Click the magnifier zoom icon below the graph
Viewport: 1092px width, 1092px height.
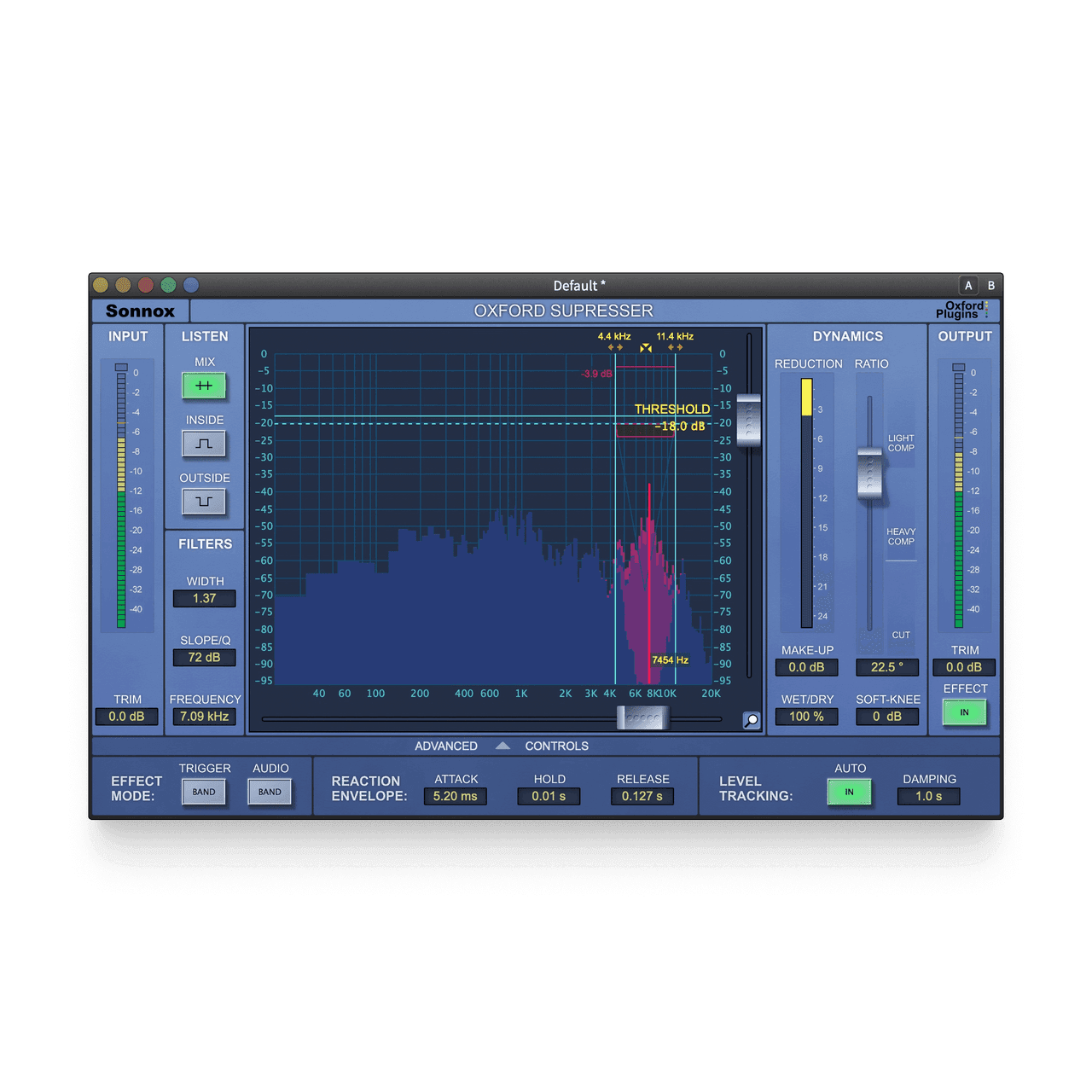(x=752, y=720)
